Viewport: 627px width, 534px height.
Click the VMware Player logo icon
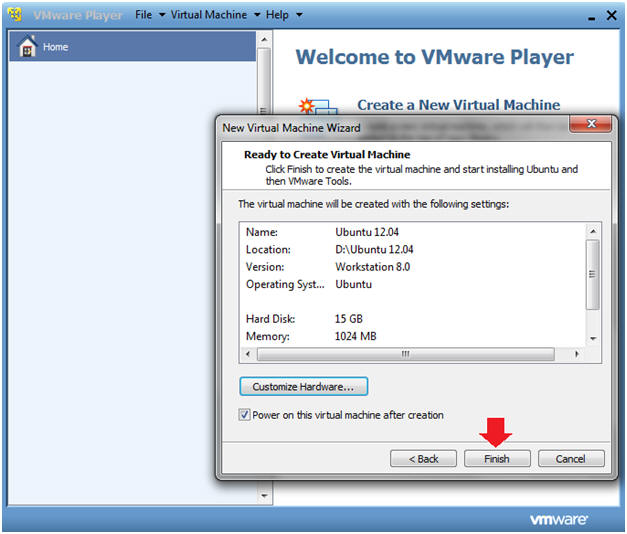(15, 15)
